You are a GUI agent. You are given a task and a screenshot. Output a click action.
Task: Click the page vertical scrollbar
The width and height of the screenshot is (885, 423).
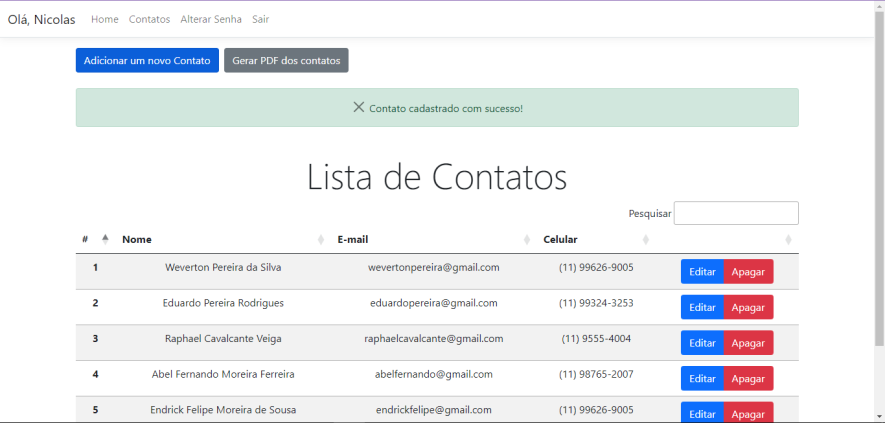pyautogui.click(x=878, y=200)
